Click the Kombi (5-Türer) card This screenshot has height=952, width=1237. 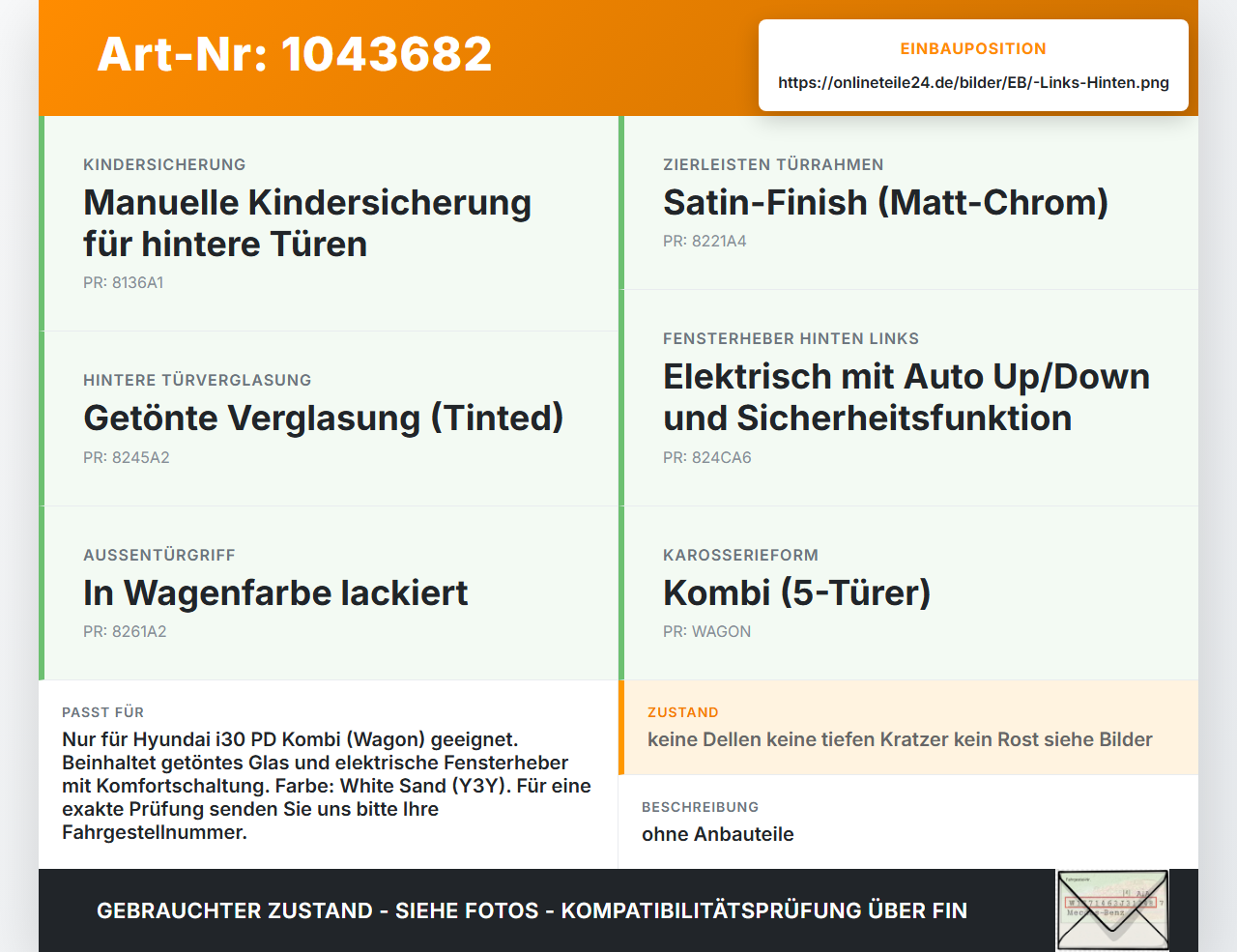tap(908, 593)
